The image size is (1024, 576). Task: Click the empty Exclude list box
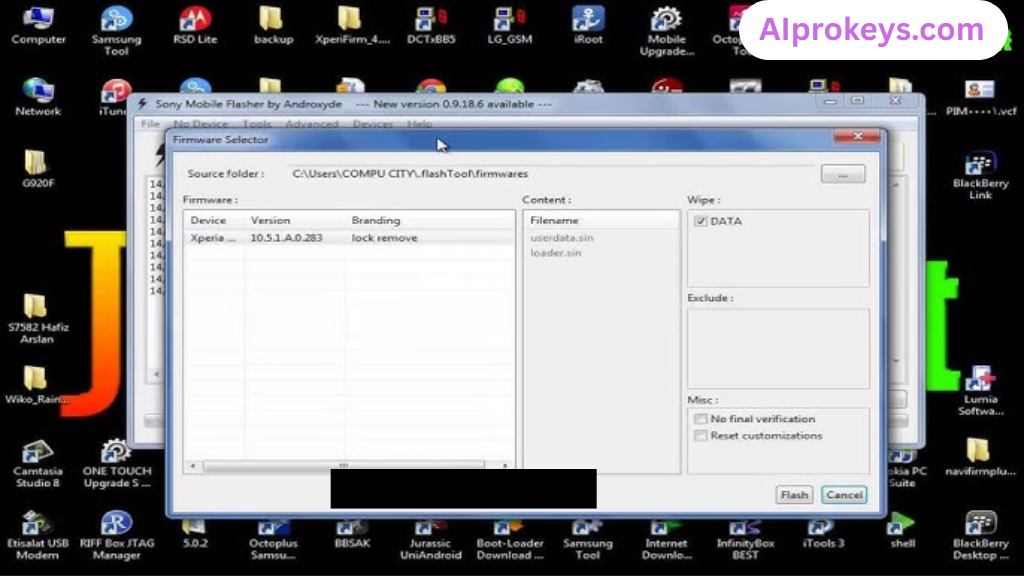point(778,349)
